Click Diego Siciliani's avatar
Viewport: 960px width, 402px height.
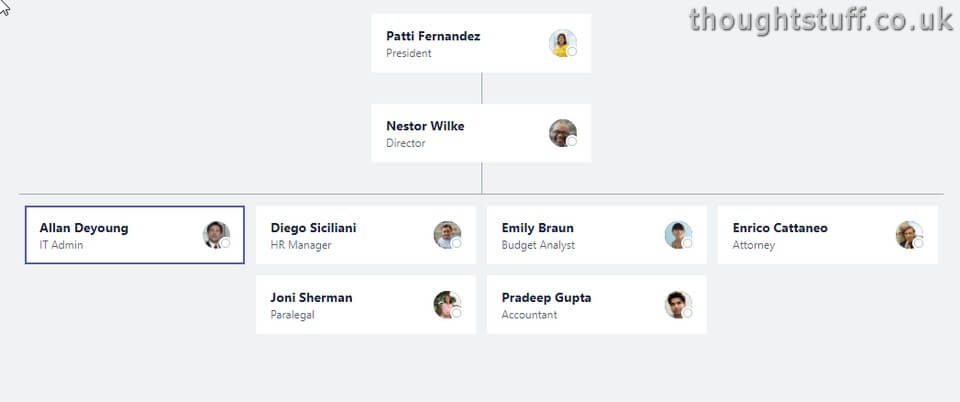click(447, 235)
